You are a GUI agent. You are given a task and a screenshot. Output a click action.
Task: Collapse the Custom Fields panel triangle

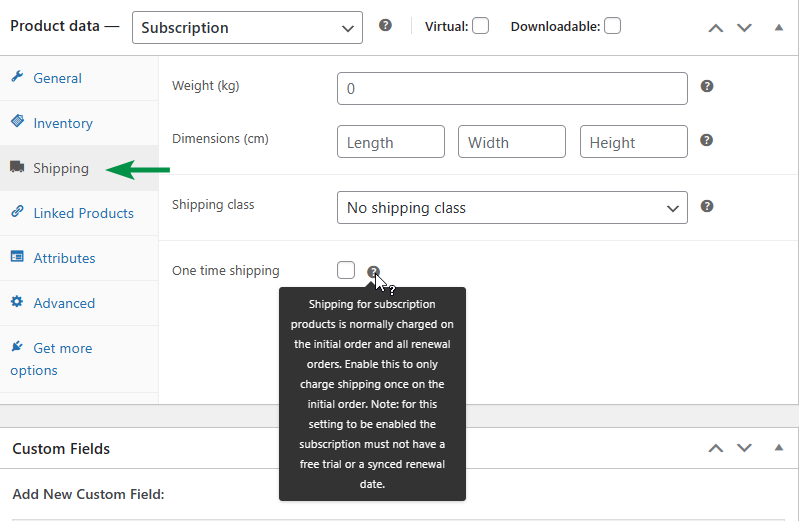[778, 449]
